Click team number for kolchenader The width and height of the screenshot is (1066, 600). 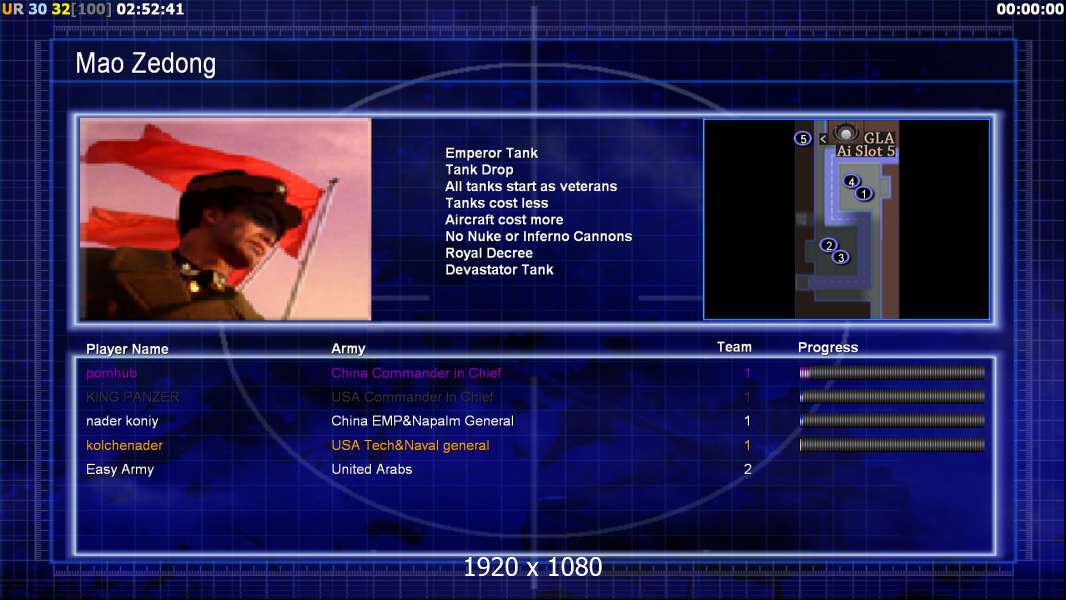pyautogui.click(x=747, y=446)
